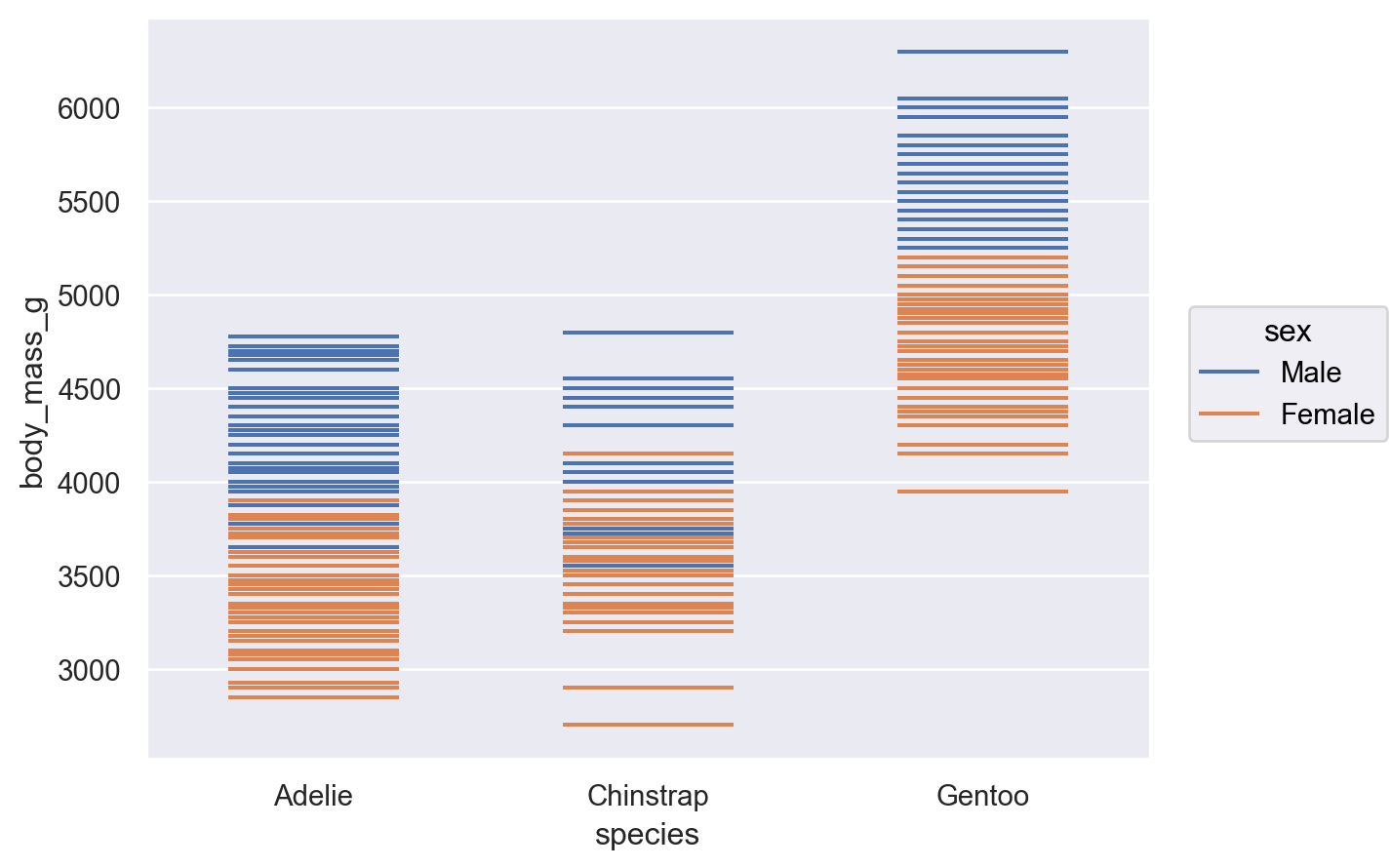Select the lowest orange Chinstrap line

point(648,725)
